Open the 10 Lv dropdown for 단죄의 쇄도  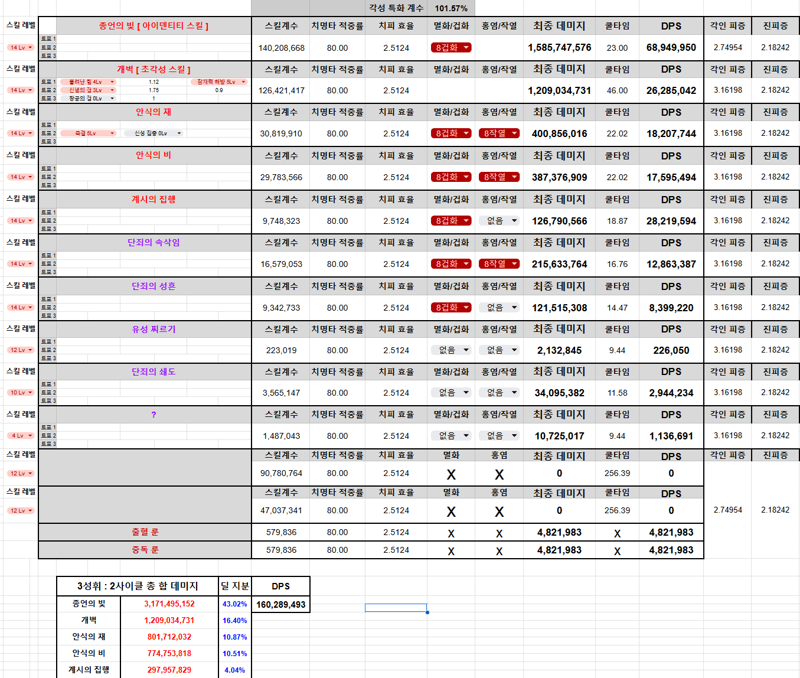pyautogui.click(x=20, y=393)
